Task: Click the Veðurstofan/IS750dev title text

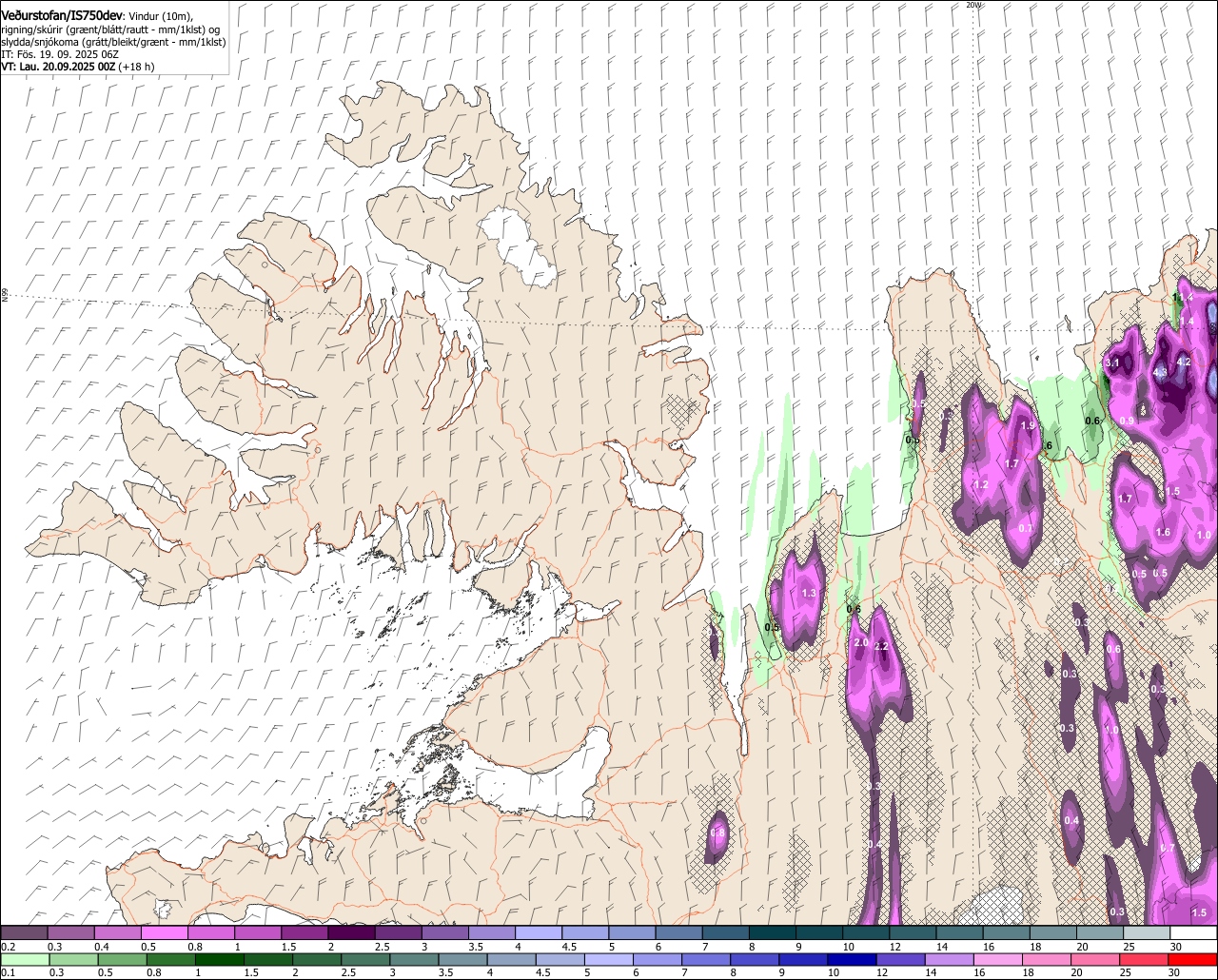Action: coord(62,14)
